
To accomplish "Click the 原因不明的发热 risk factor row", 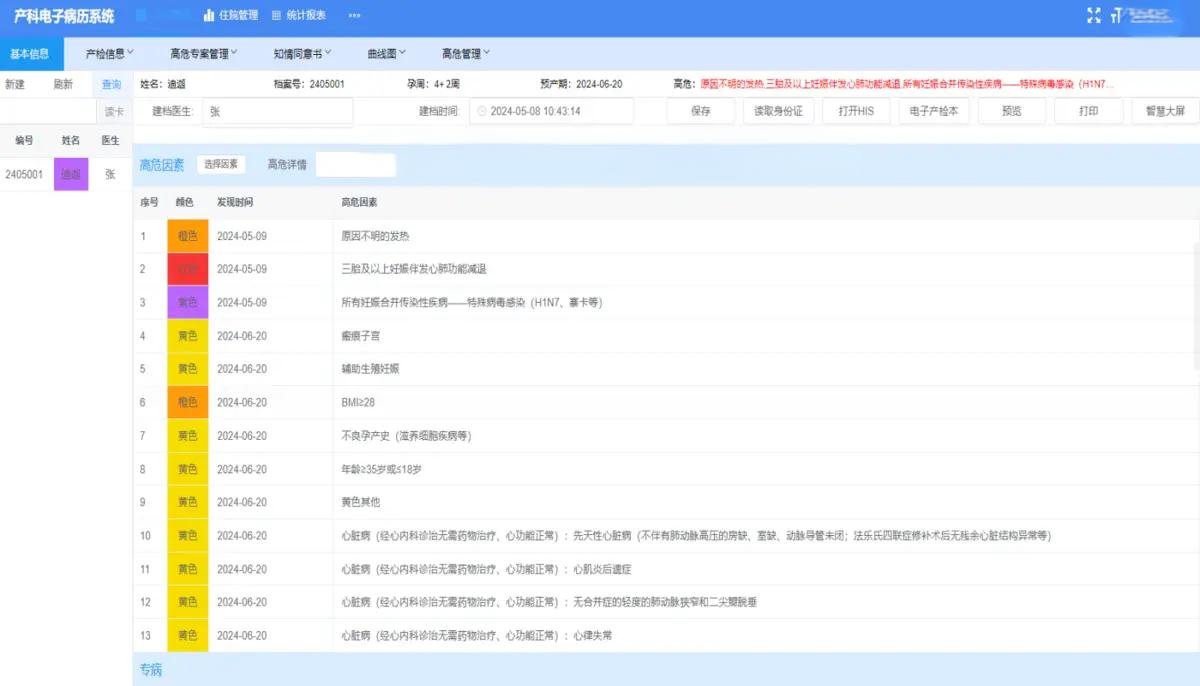I will 666,236.
